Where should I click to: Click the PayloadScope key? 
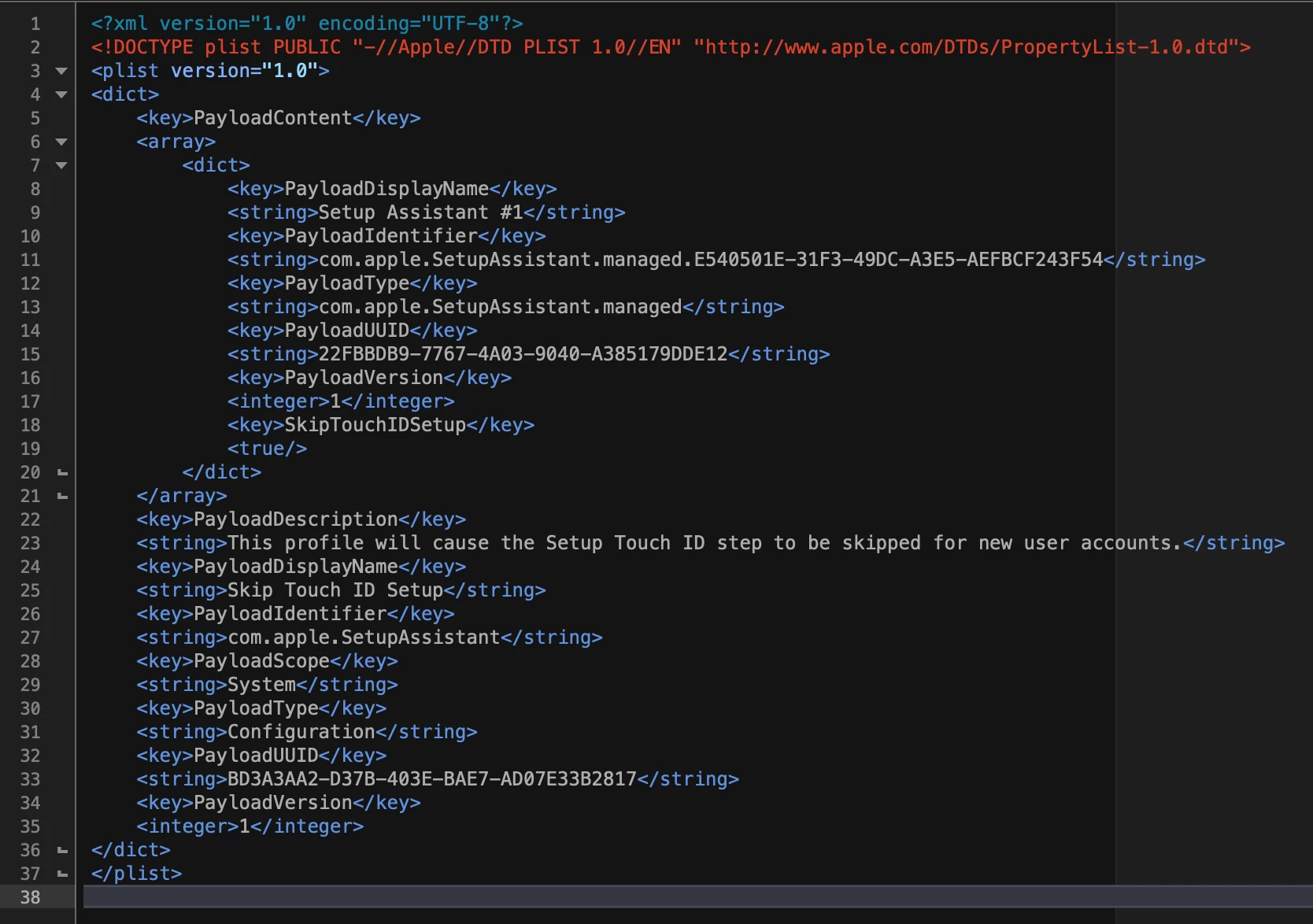pos(261,661)
